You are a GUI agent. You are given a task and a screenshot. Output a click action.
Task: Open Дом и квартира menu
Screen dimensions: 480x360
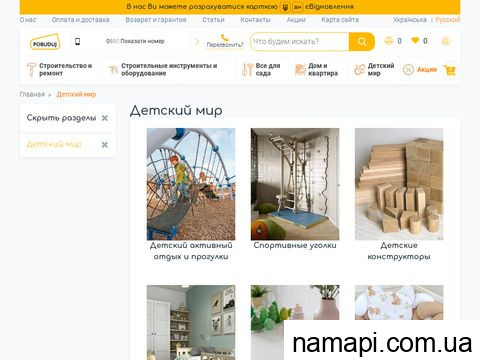(323, 69)
